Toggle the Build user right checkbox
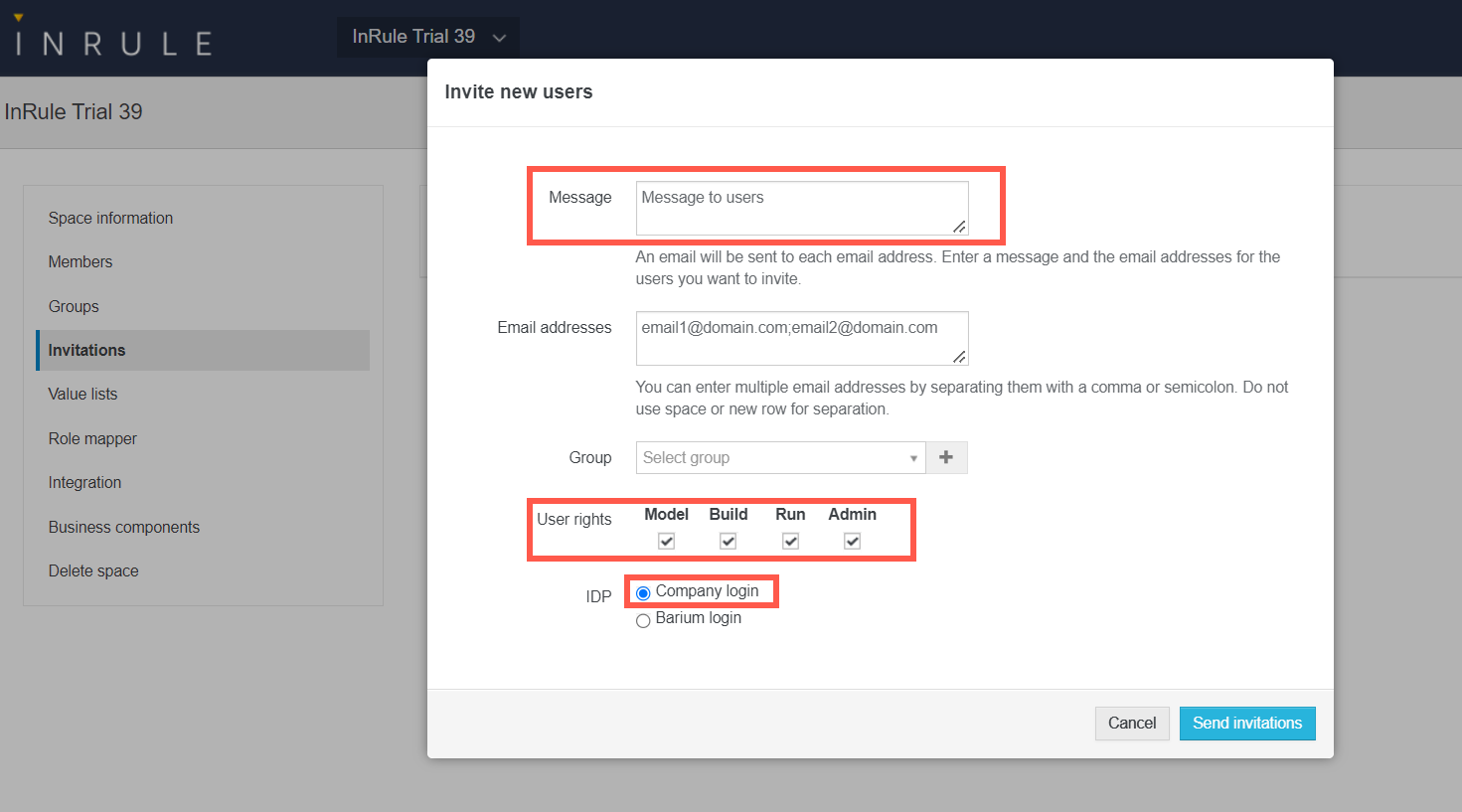1462x812 pixels. (728, 541)
